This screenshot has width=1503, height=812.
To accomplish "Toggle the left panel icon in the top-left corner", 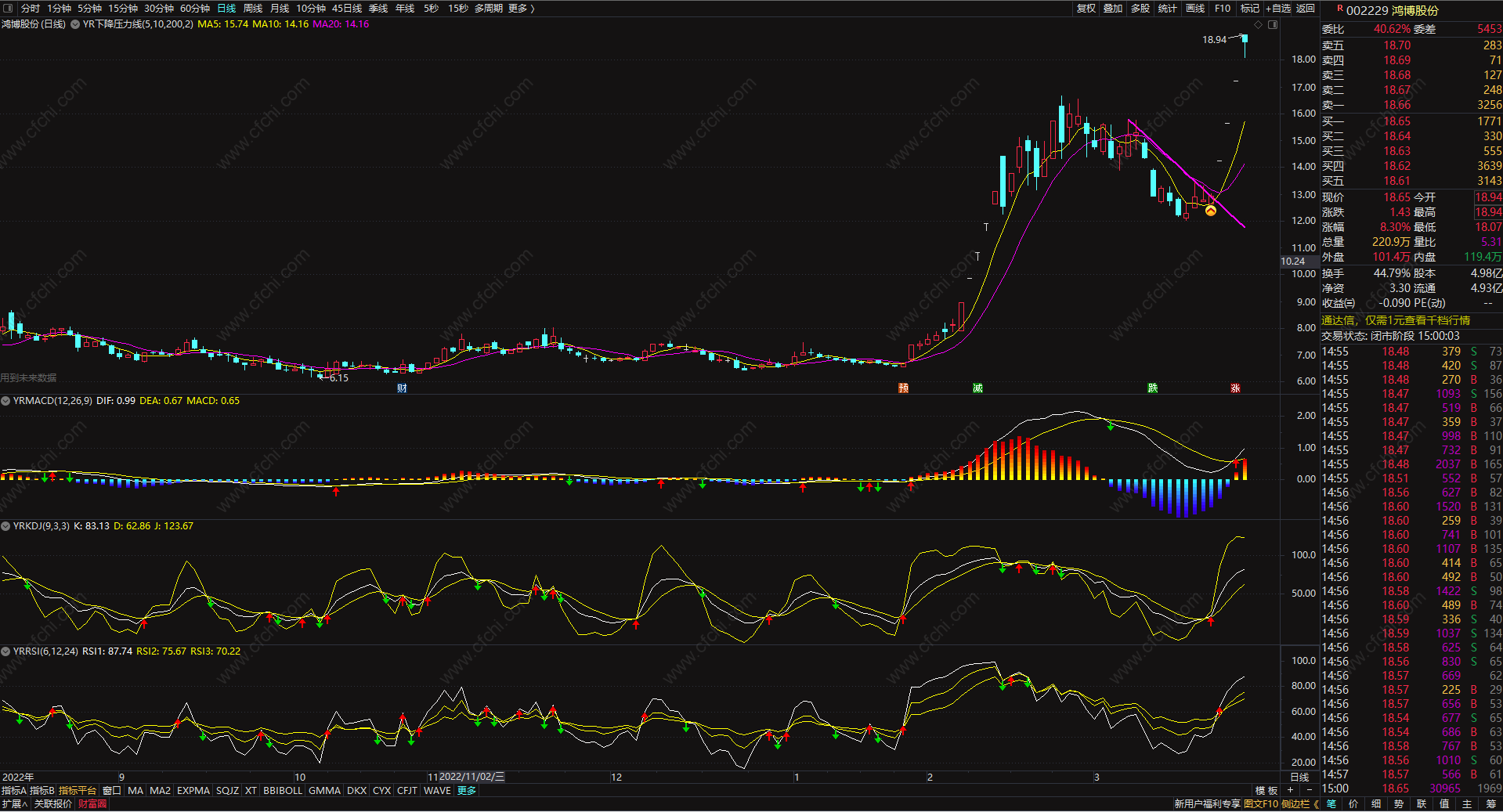I will 9,9.
